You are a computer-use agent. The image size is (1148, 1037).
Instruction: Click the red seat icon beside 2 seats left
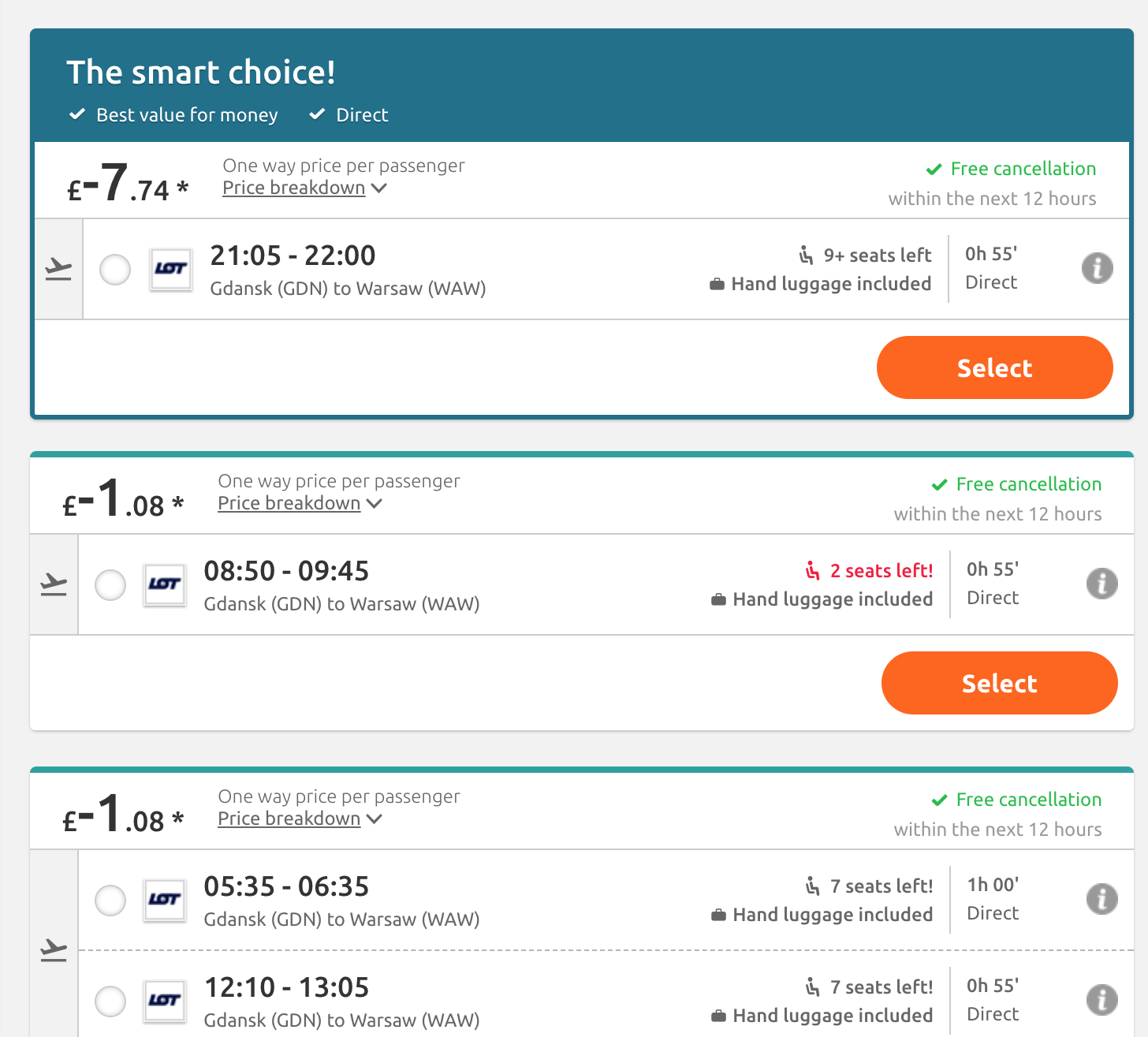click(812, 570)
